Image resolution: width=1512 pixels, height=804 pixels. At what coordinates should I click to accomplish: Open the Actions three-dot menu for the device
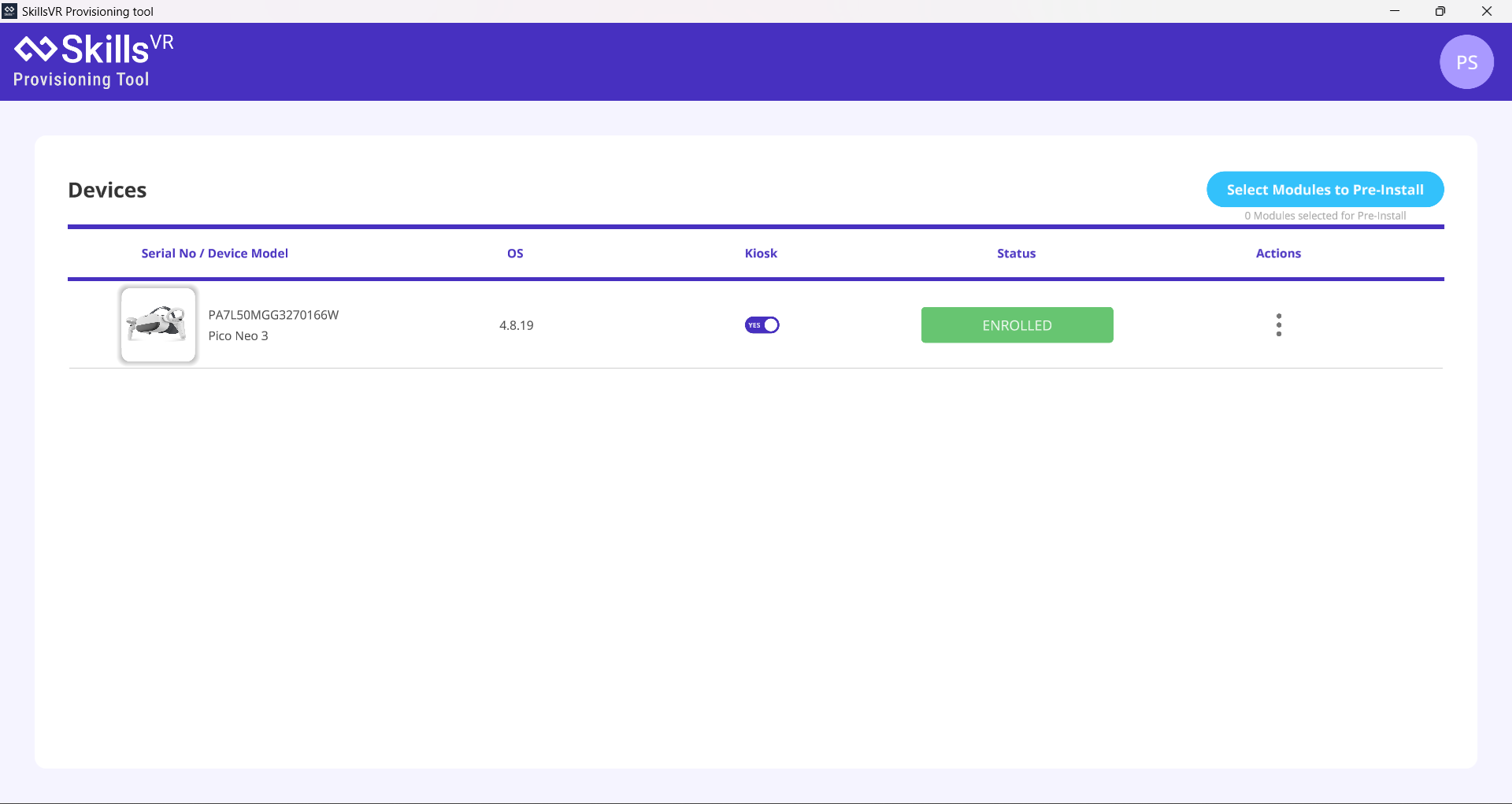click(1279, 324)
